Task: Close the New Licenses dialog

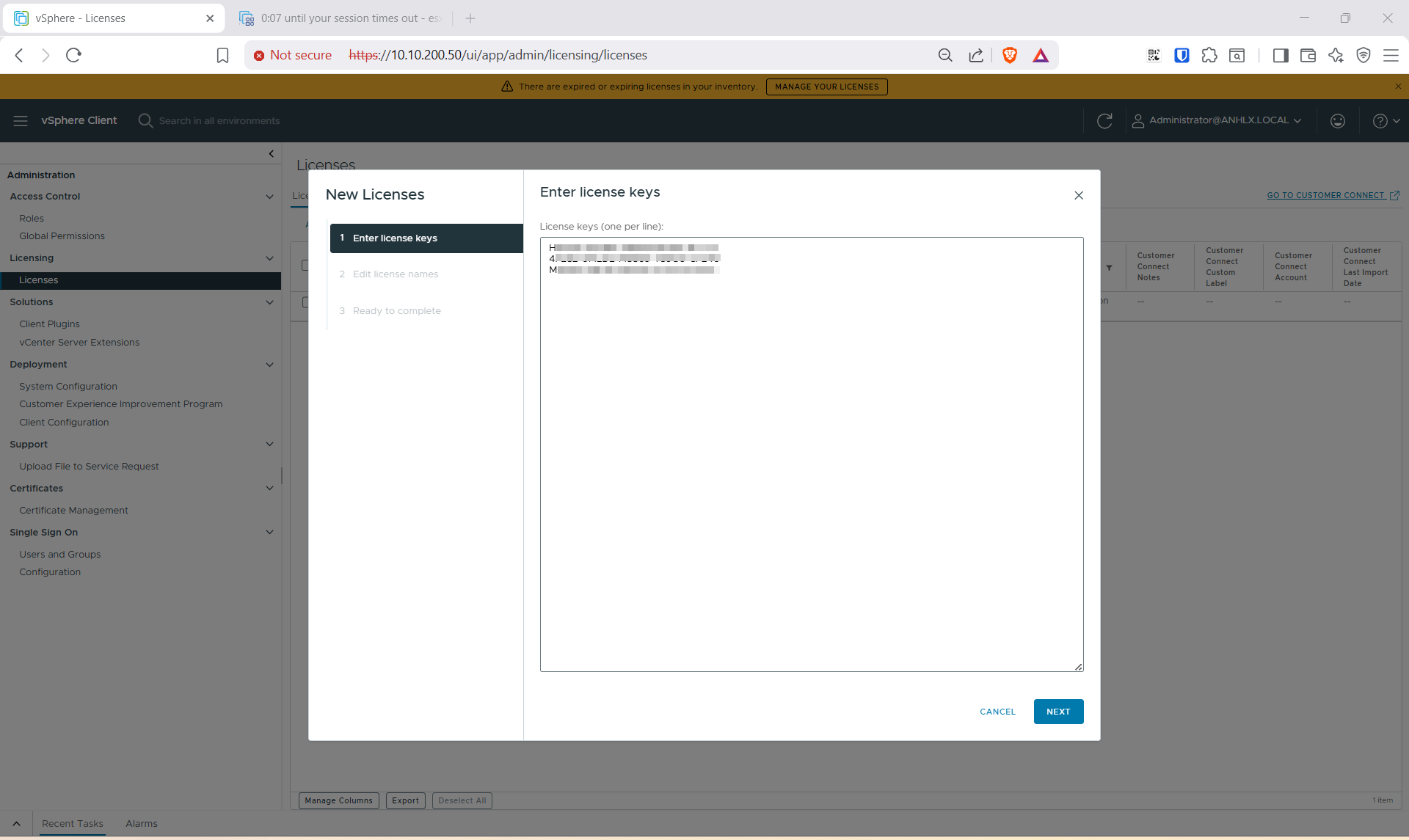Action: [x=1079, y=195]
